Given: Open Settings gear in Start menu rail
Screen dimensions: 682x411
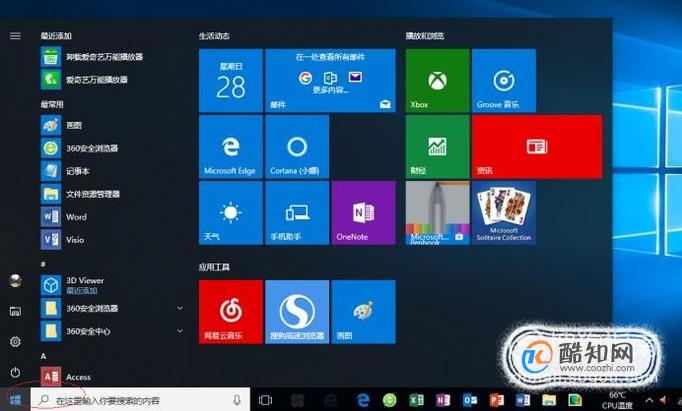Looking at the screenshot, I should point(15,342).
